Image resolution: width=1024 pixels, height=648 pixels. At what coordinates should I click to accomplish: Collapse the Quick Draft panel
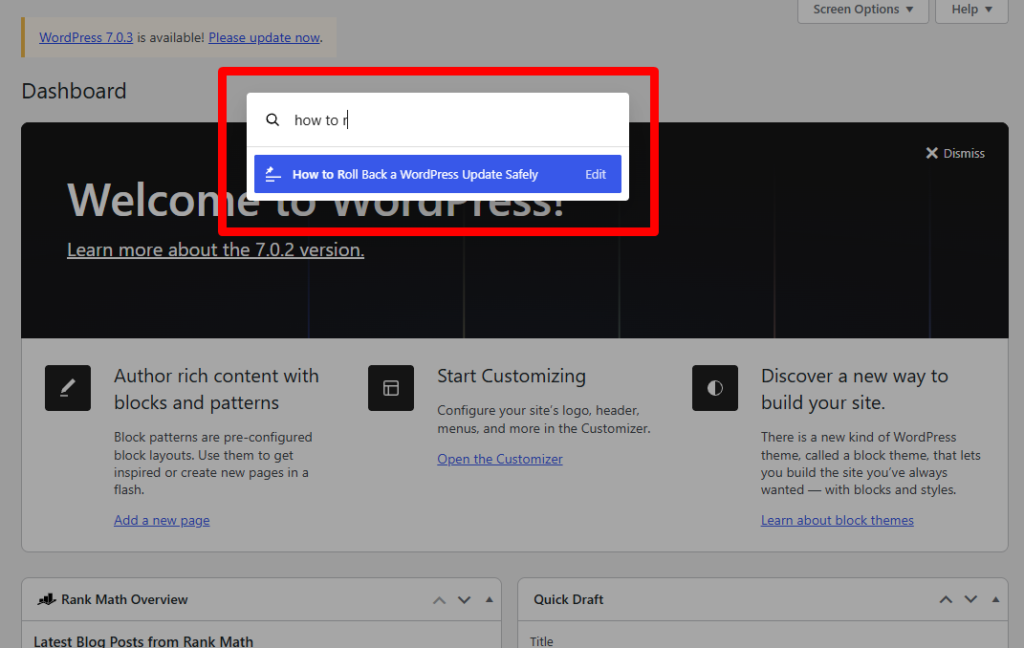tap(995, 600)
